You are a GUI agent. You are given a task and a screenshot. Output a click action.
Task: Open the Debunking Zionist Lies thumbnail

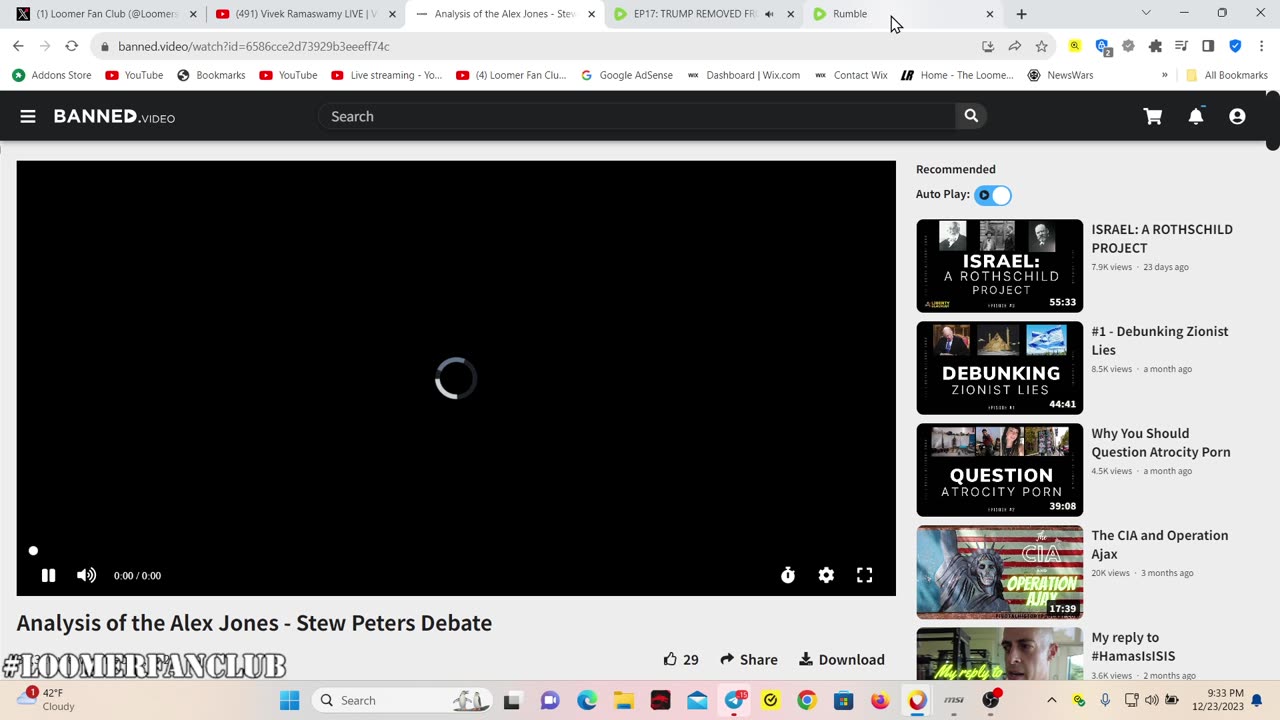pyautogui.click(x=1000, y=368)
